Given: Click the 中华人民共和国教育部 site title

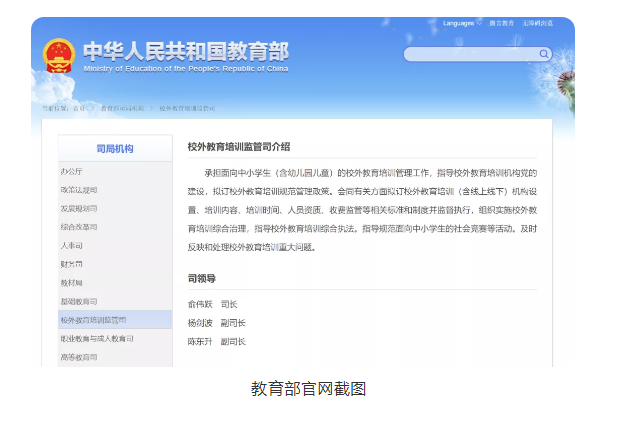Looking at the screenshot, I should tap(185, 50).
